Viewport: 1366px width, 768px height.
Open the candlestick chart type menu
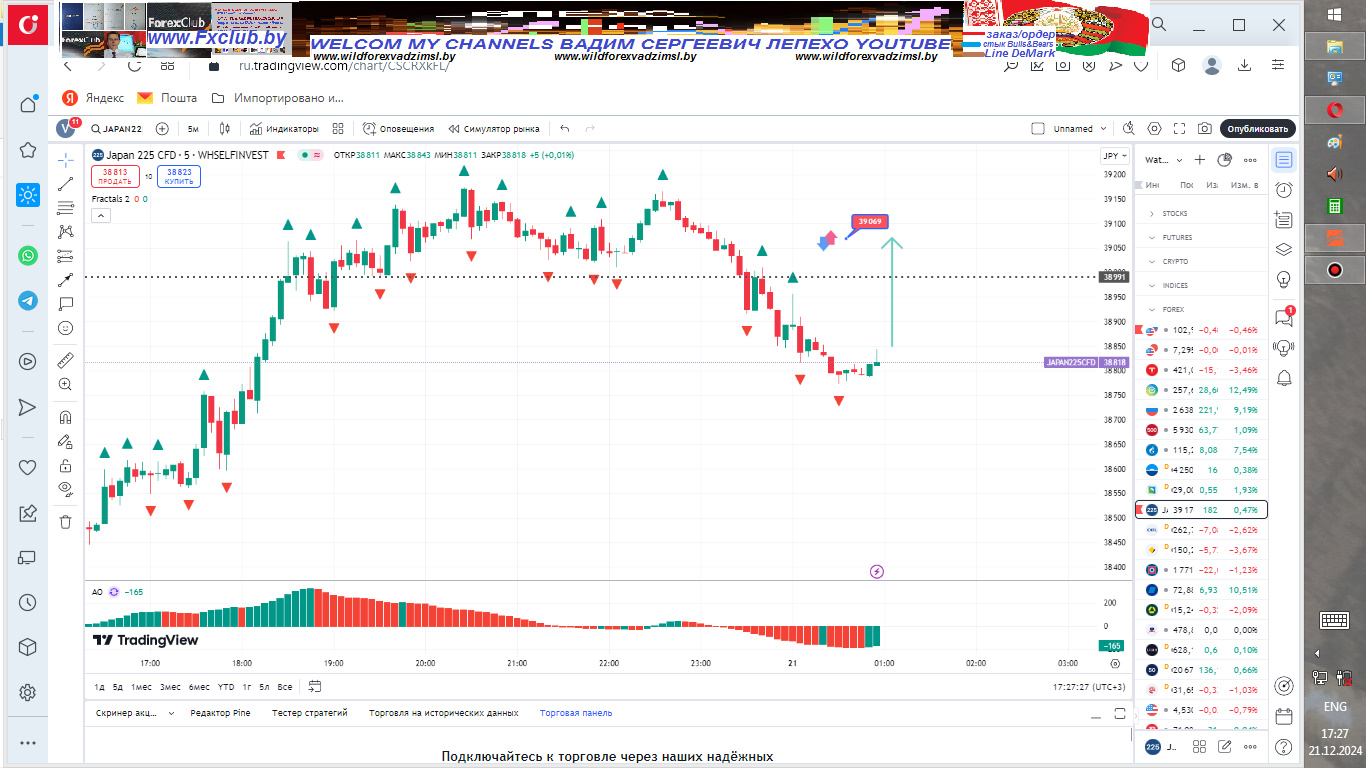(225, 129)
